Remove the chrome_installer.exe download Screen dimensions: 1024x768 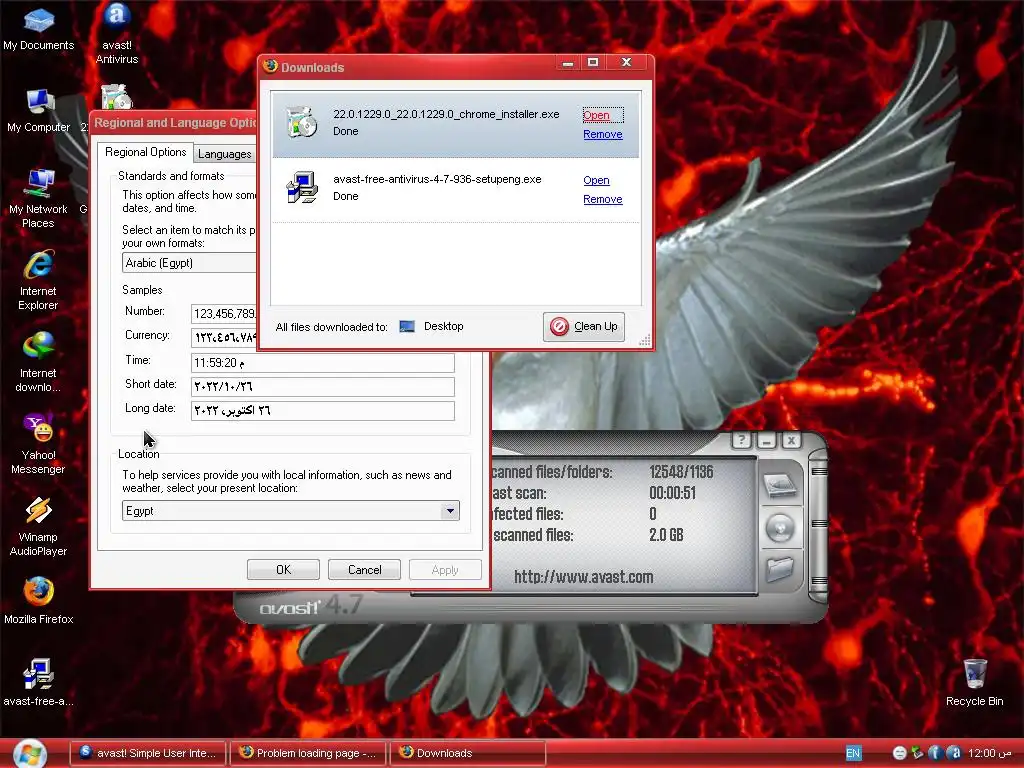603,135
